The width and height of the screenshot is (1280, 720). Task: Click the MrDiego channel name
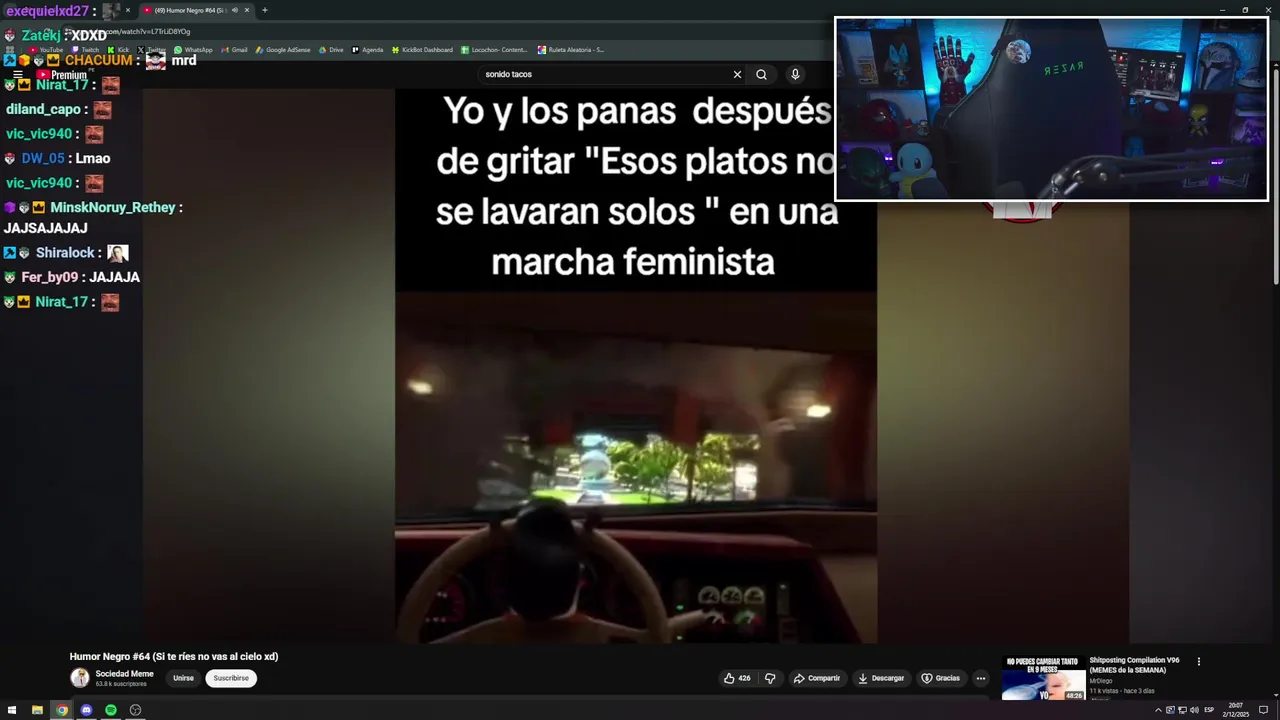coord(1101,681)
